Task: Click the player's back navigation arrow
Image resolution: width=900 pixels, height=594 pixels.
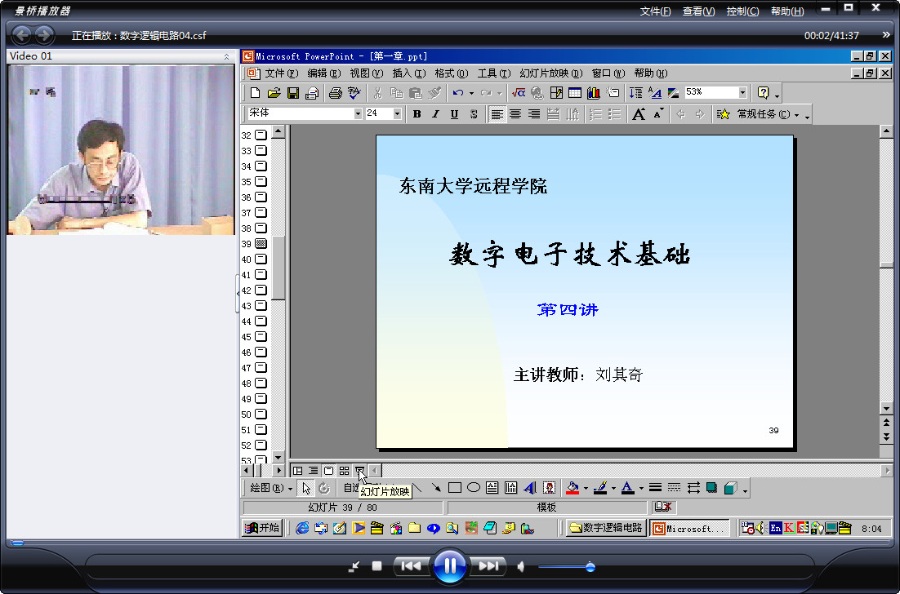Action: point(22,35)
